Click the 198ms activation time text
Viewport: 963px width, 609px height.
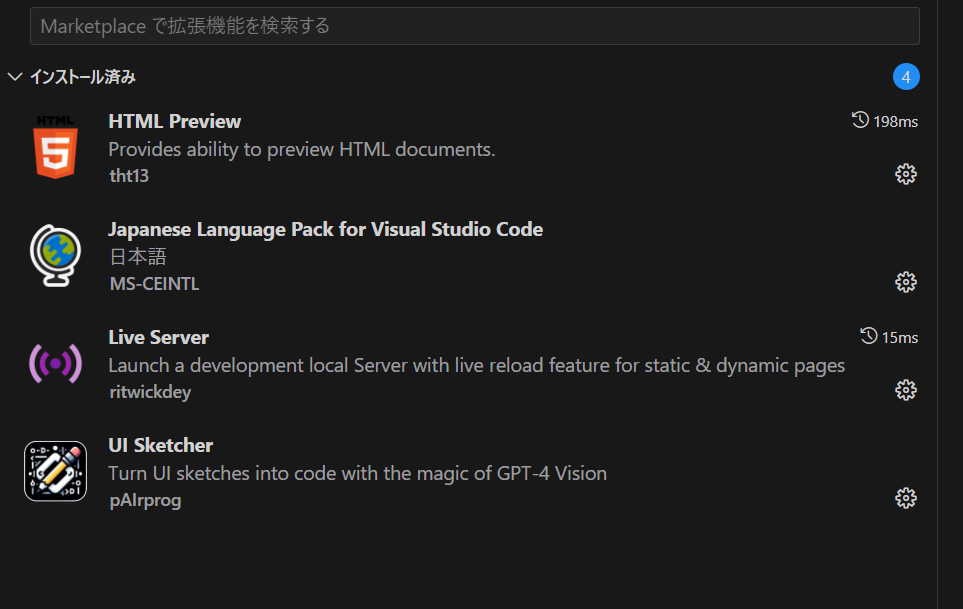(x=895, y=122)
